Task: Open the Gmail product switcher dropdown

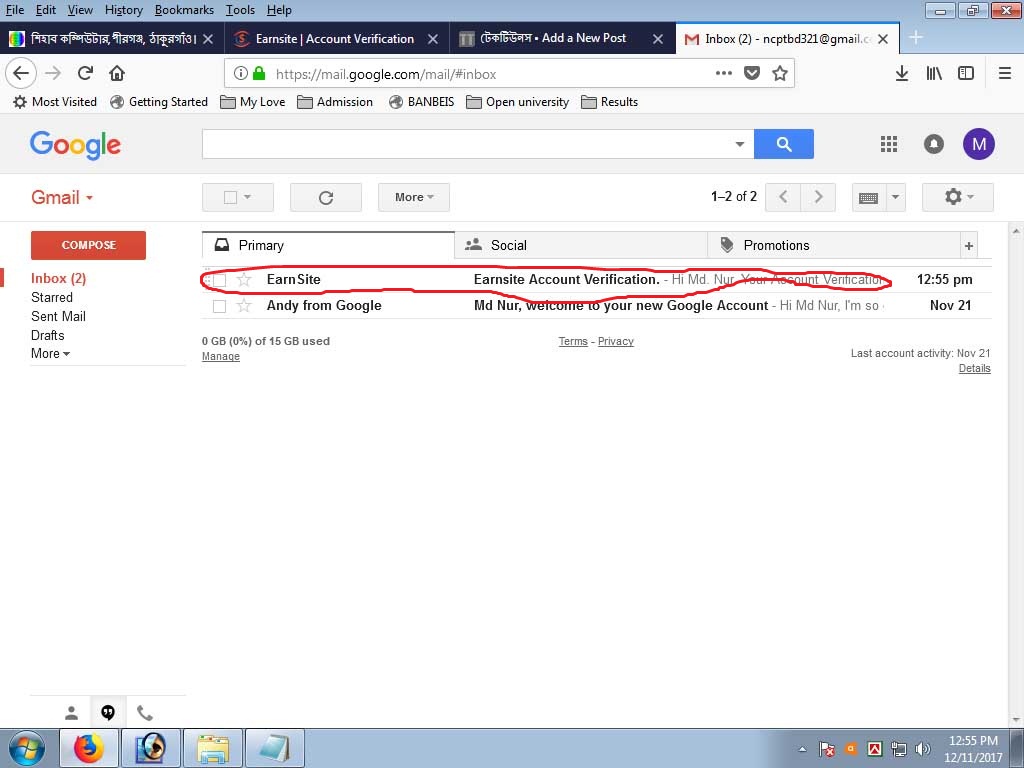Action: point(62,197)
